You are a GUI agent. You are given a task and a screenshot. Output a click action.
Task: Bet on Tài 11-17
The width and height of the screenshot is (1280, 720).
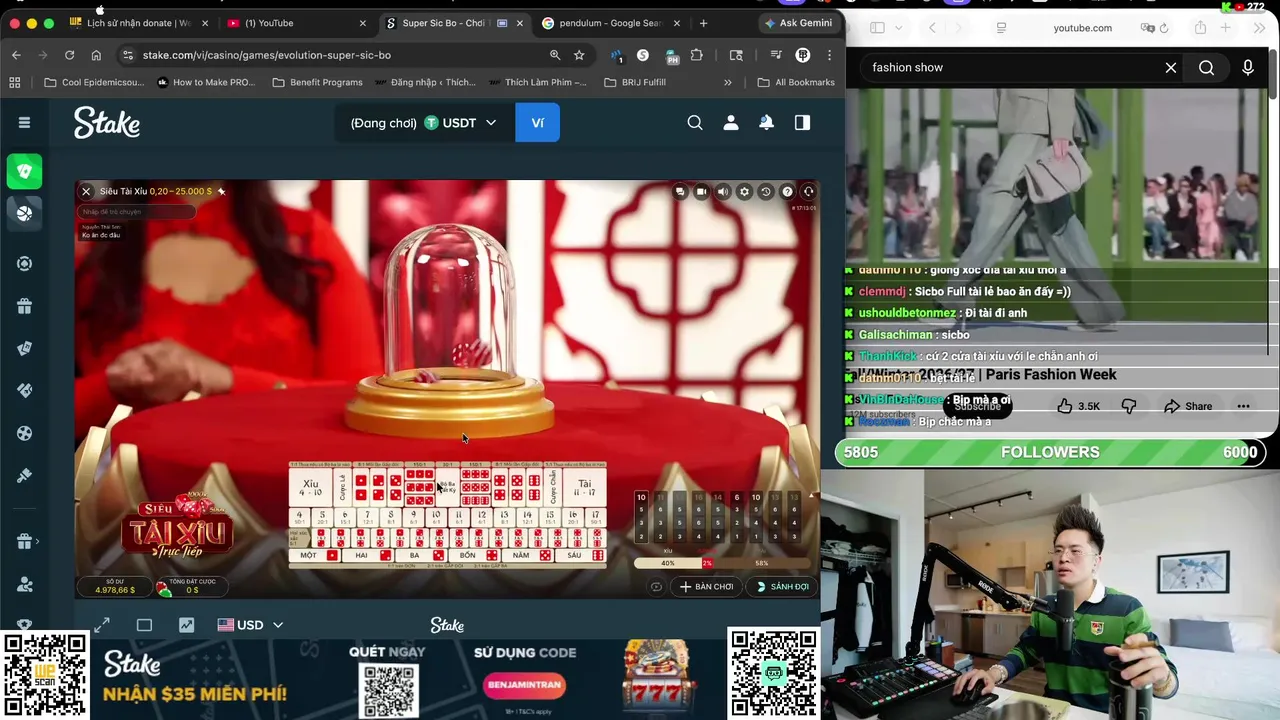point(584,488)
